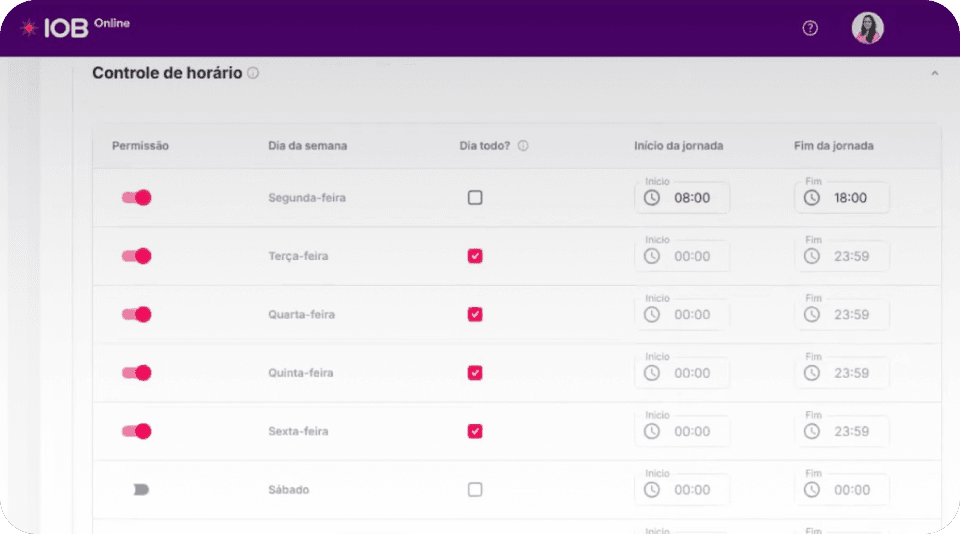Open the user profile avatar
The image size is (960, 534).
[868, 28]
